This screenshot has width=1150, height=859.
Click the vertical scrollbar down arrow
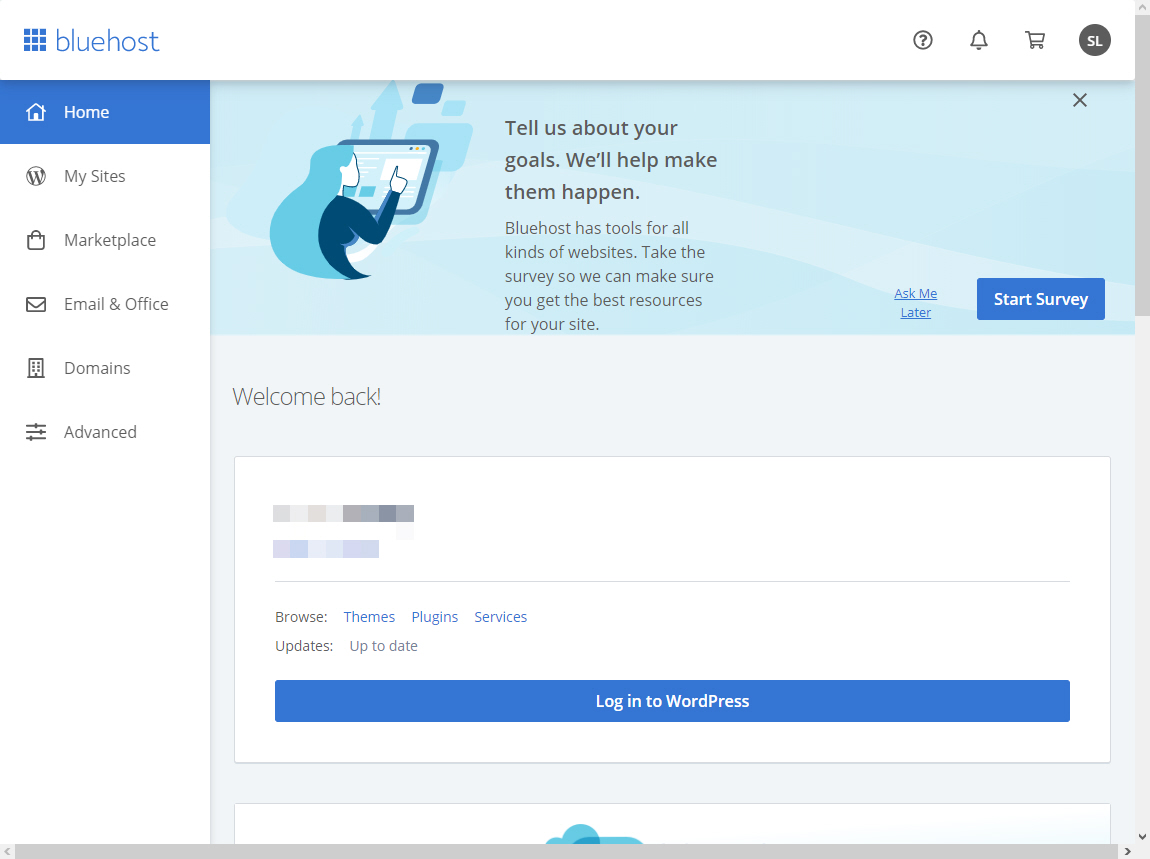tap(1142, 836)
